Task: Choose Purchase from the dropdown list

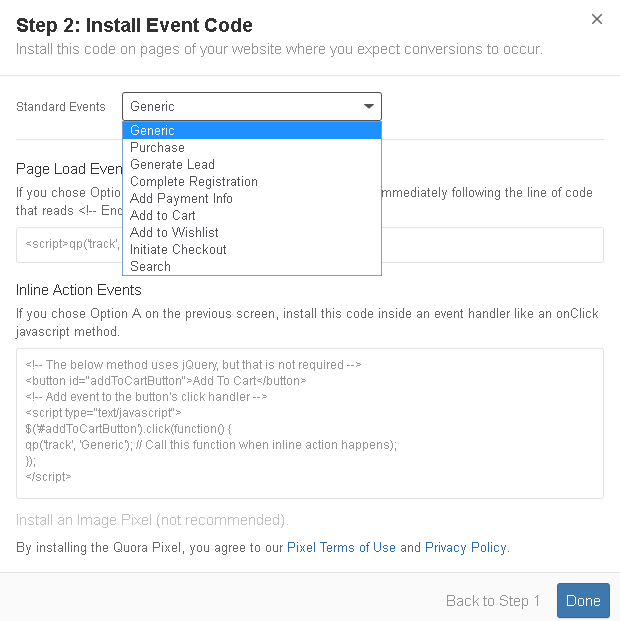Action: click(x=252, y=147)
